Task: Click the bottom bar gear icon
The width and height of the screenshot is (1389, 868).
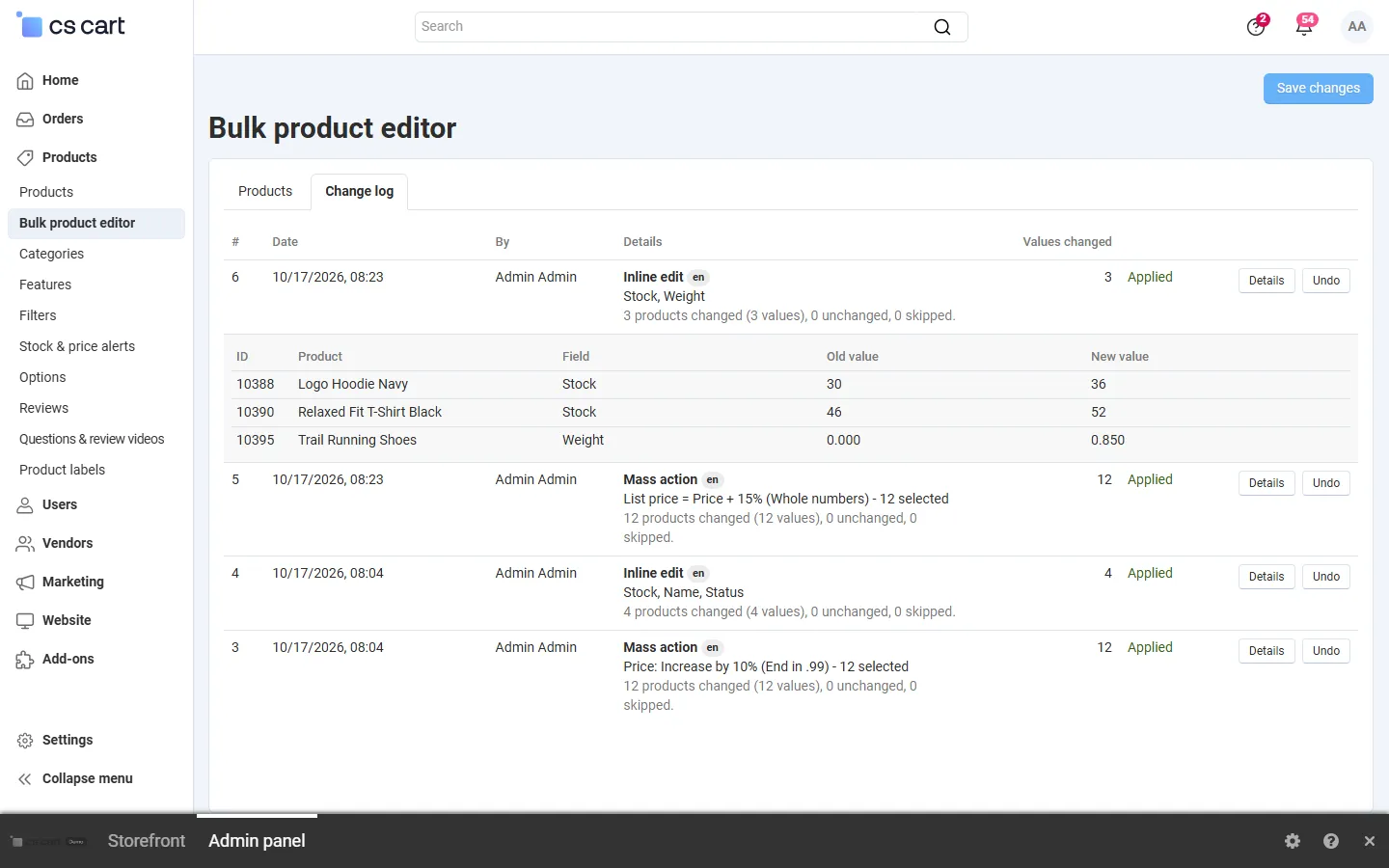Action: [x=1293, y=841]
